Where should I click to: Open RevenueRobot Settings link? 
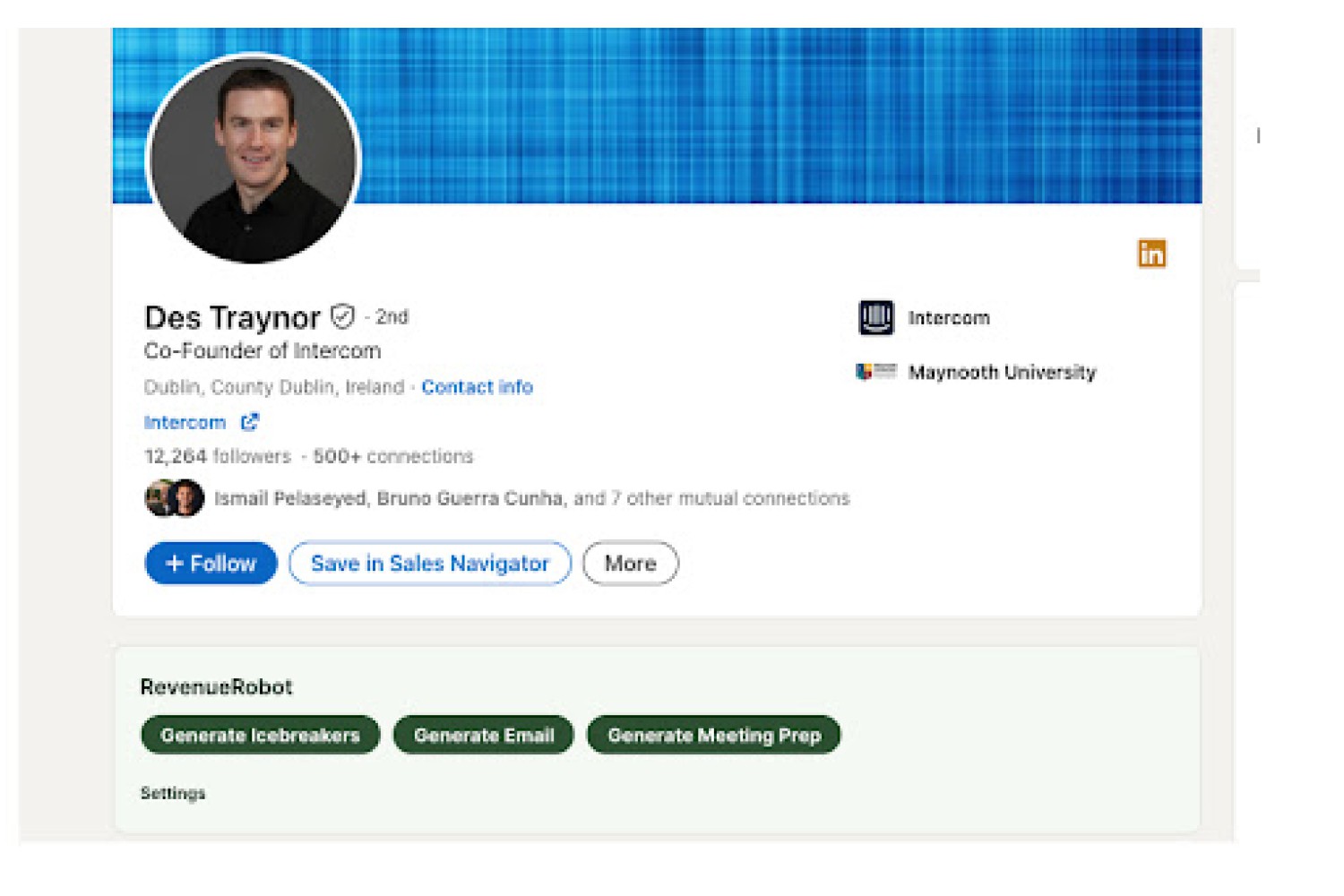tap(173, 793)
